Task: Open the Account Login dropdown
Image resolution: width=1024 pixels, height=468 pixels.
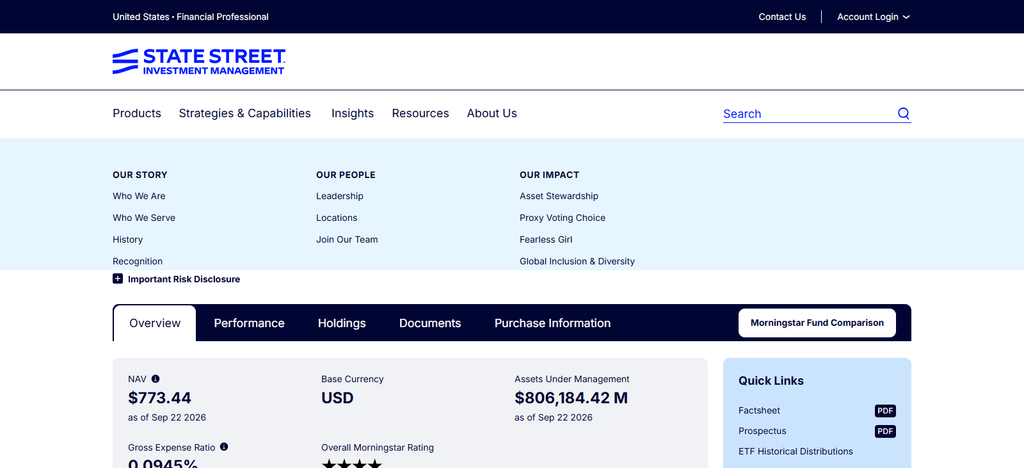Action: pos(873,17)
